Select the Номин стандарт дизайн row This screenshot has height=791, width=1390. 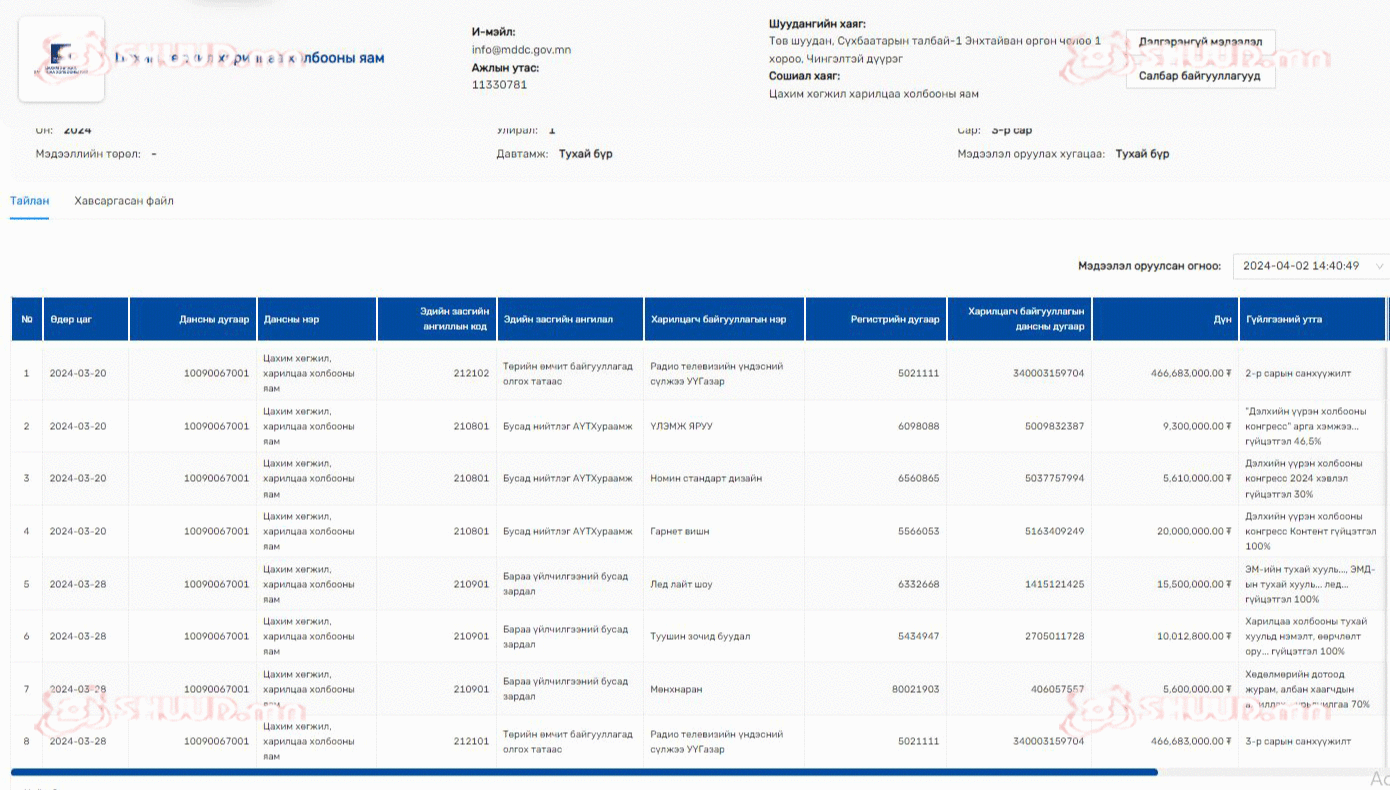tap(705, 478)
